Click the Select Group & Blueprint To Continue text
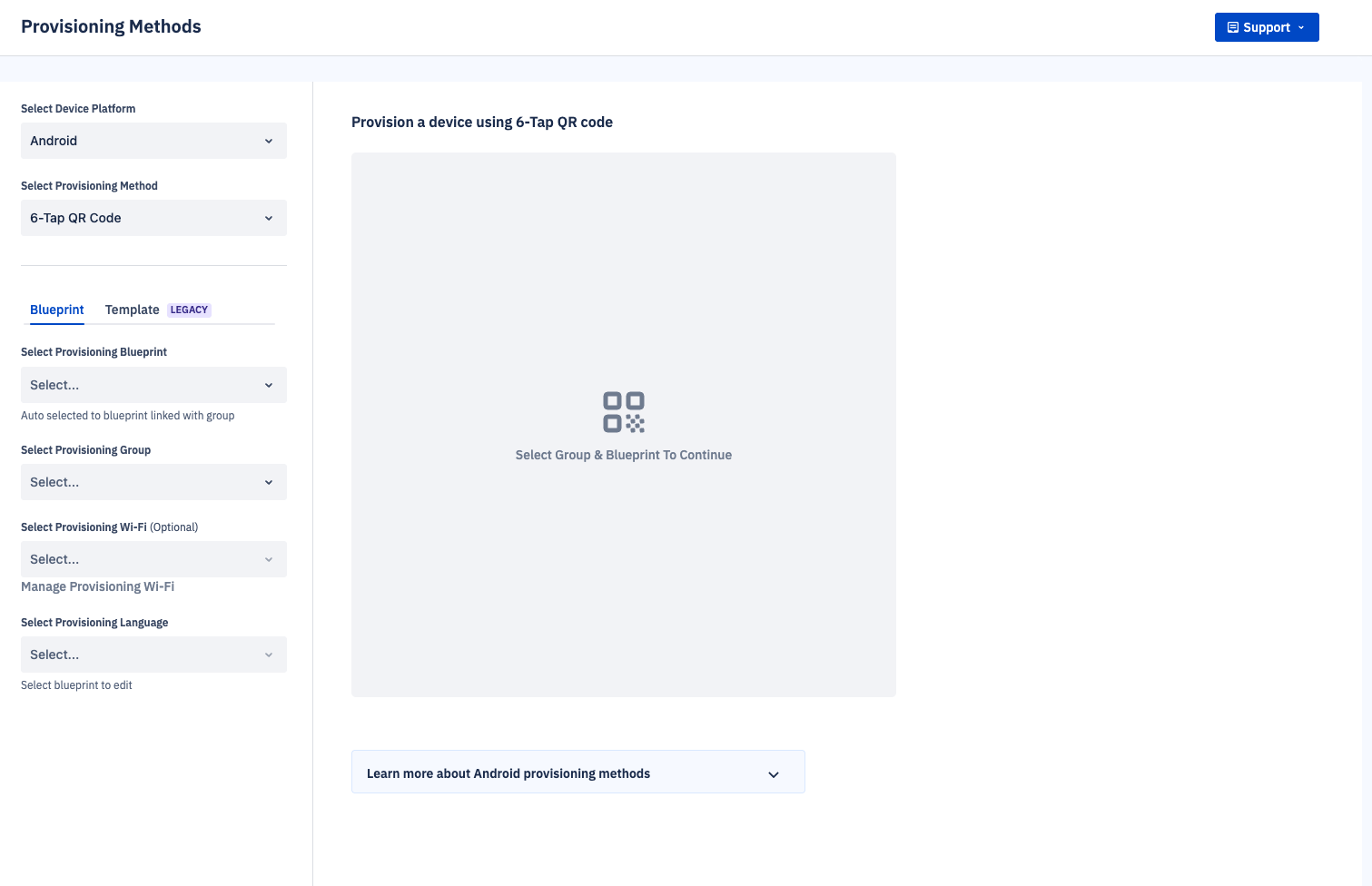The height and width of the screenshot is (886, 1372). (x=623, y=455)
